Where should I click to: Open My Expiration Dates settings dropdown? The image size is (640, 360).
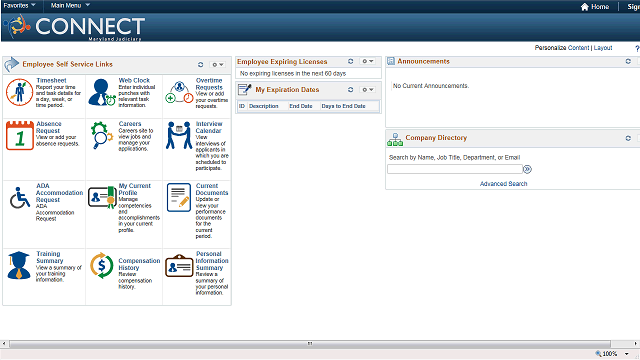368,89
